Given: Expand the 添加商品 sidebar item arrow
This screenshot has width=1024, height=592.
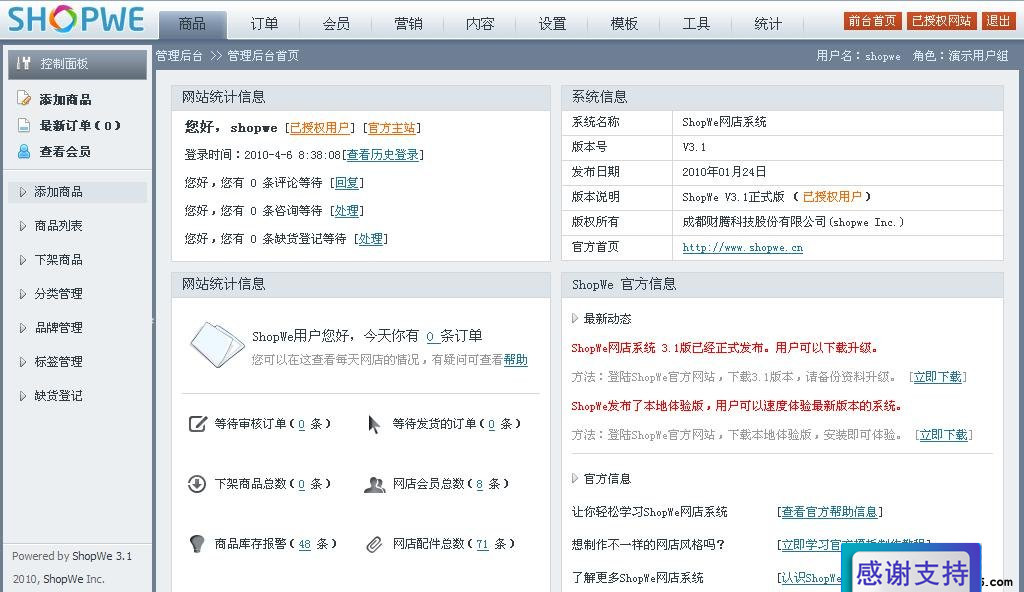Looking at the screenshot, I should pyautogui.click(x=23, y=192).
